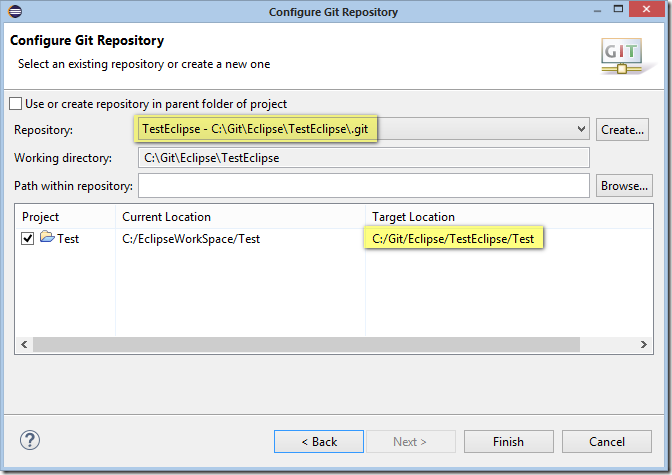Image resolution: width=672 pixels, height=475 pixels.
Task: Select the C:/EclipseWorkSpace/Test cell
Action: pos(191,239)
